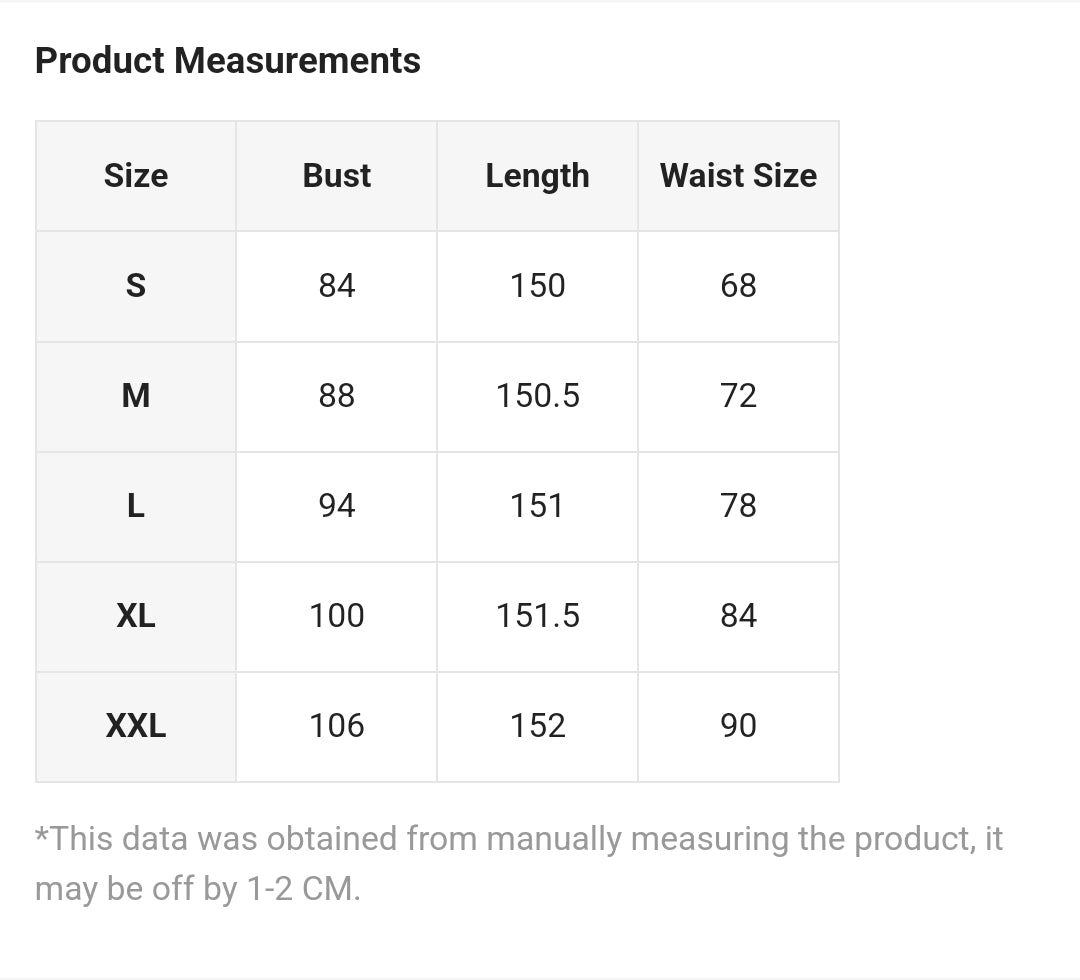Select the L size row label
The image size is (1080, 980).
pyautogui.click(x=136, y=506)
